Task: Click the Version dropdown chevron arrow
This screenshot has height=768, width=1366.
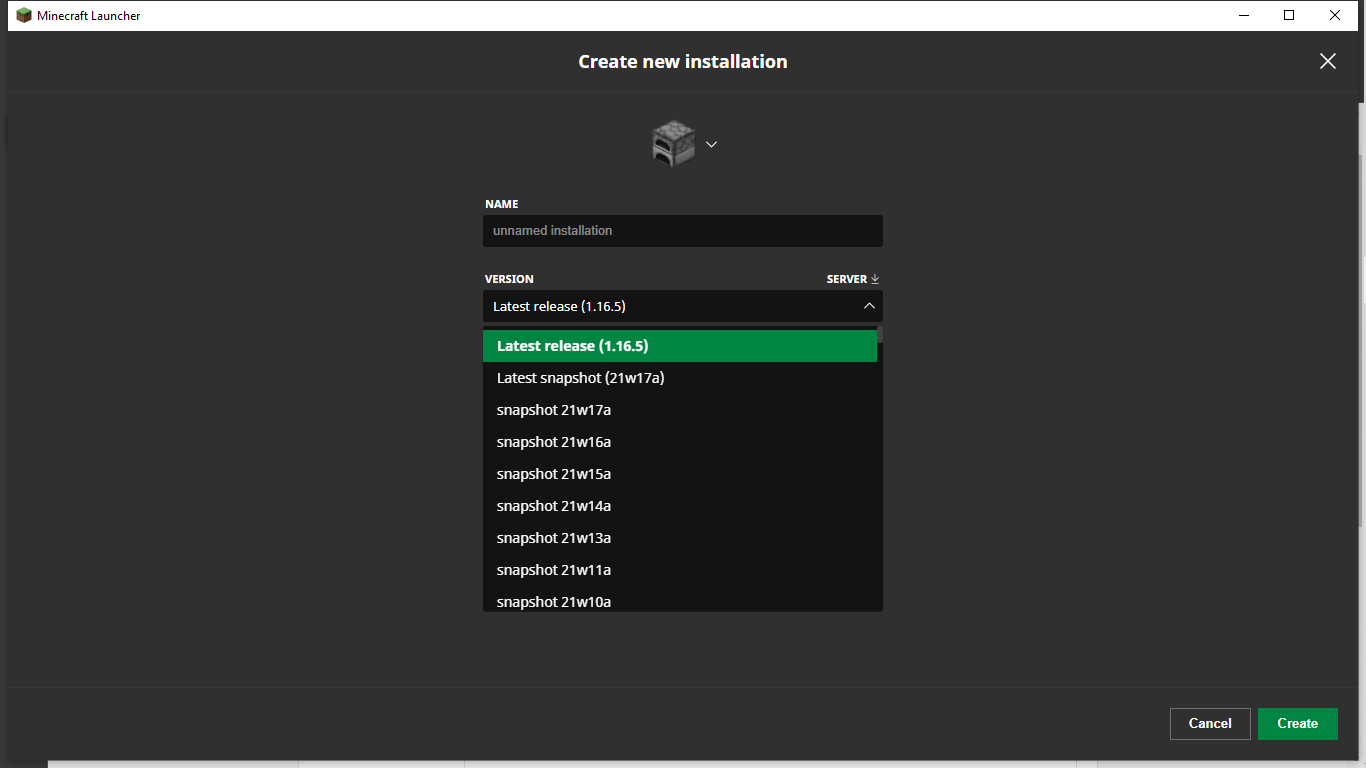Action: click(869, 306)
